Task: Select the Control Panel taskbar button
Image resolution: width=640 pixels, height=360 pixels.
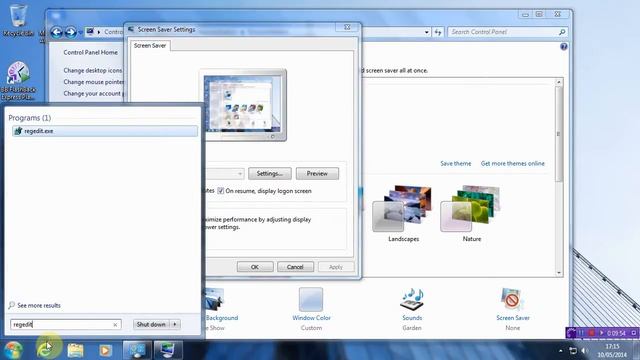Action: (x=137, y=350)
